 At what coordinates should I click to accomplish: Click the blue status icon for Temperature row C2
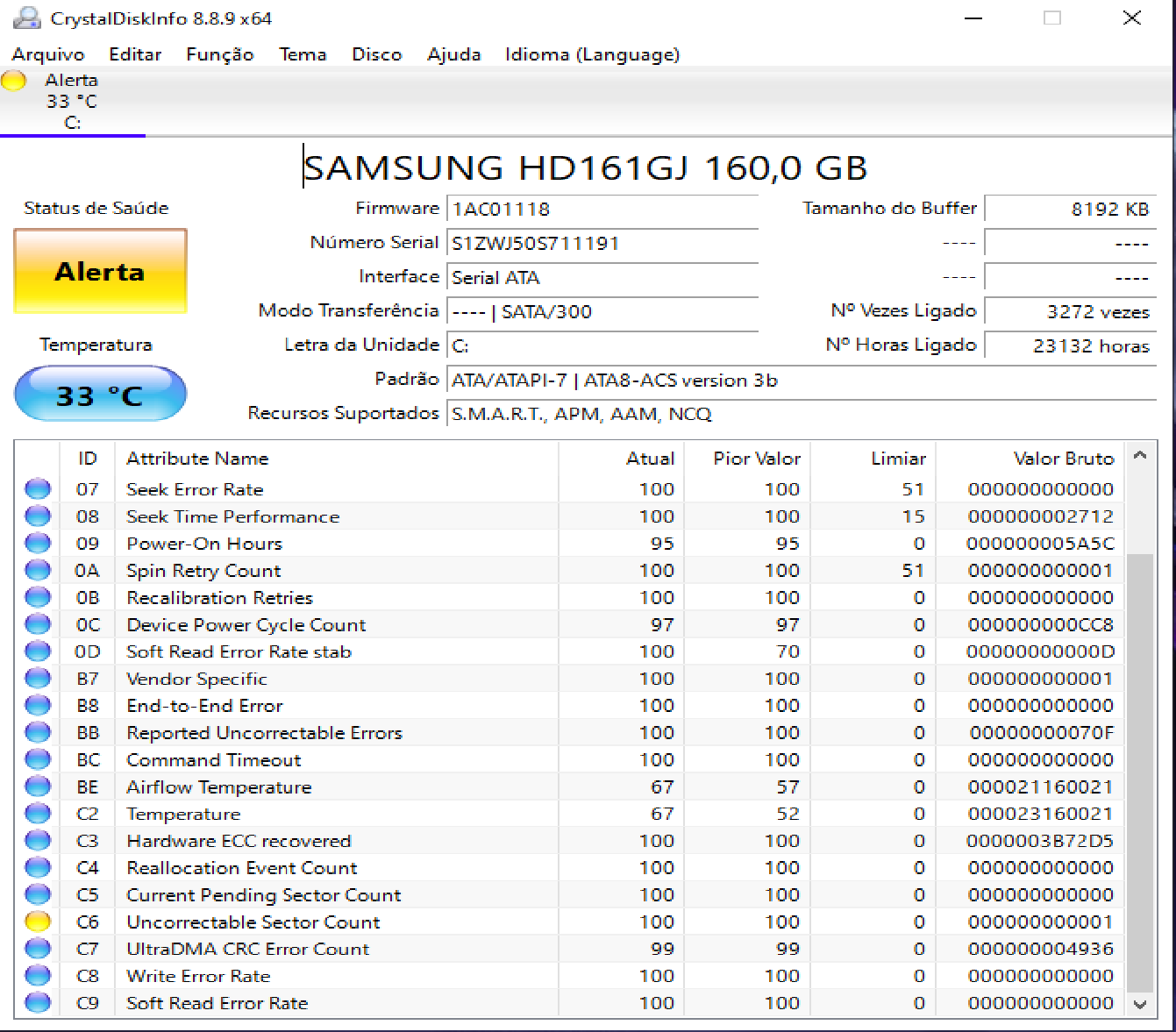click(x=38, y=814)
